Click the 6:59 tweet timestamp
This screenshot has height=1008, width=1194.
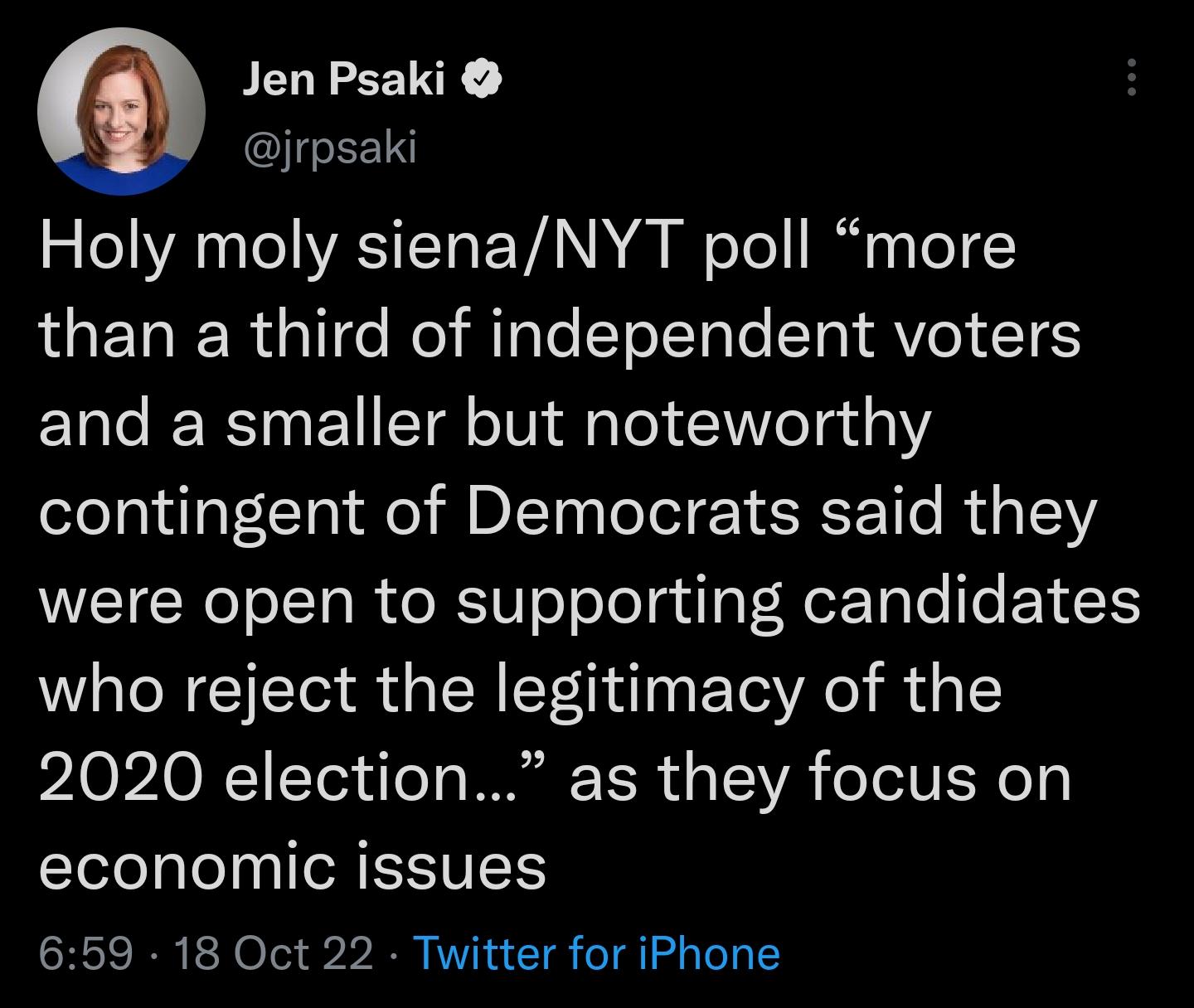point(85,953)
